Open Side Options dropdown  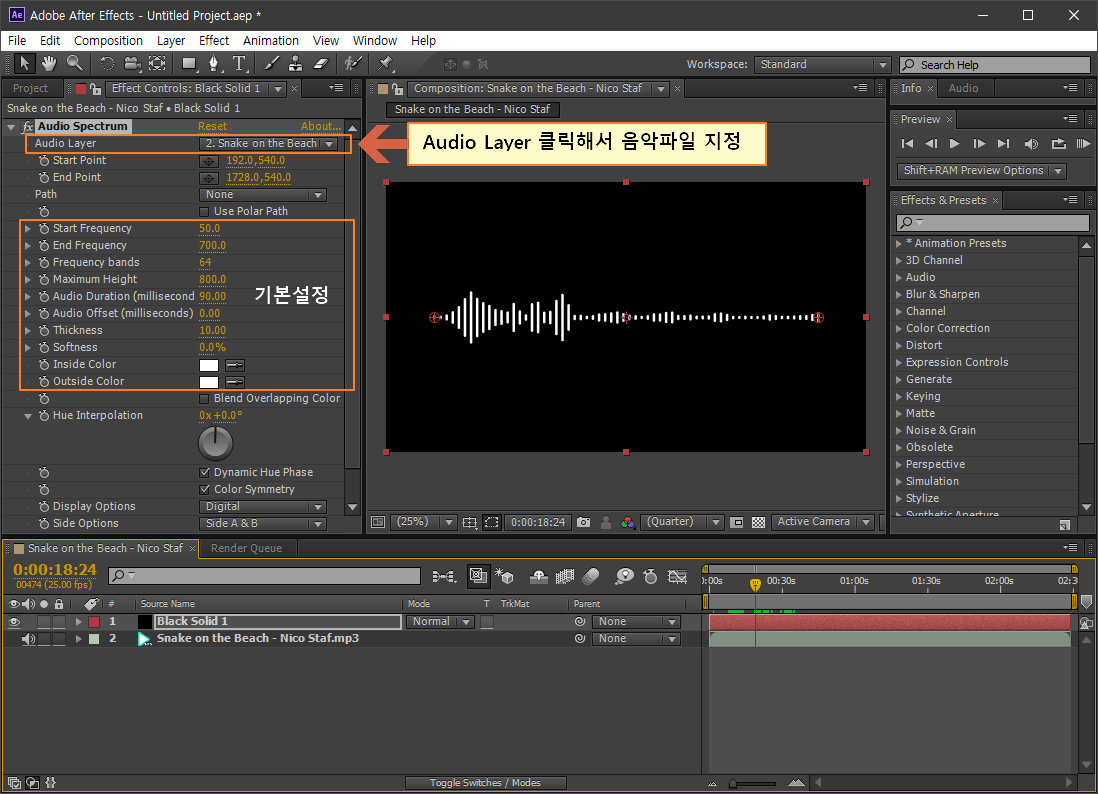pyautogui.click(x=263, y=524)
